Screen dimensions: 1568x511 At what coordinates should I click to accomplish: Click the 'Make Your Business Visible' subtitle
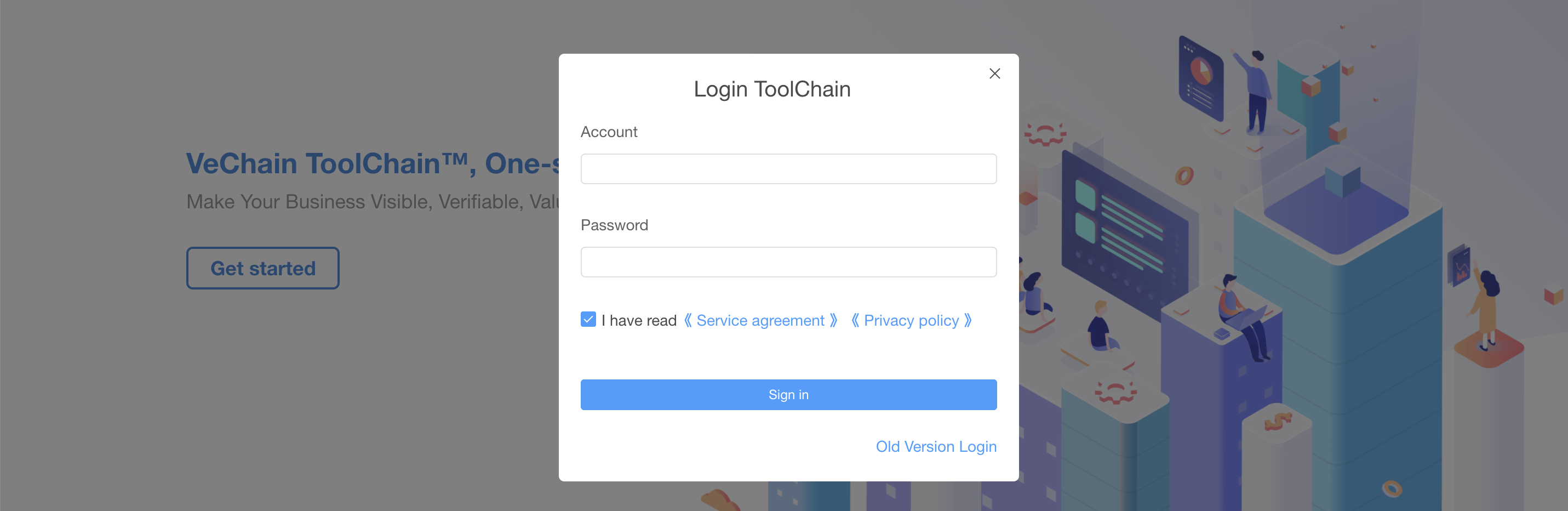tap(373, 202)
